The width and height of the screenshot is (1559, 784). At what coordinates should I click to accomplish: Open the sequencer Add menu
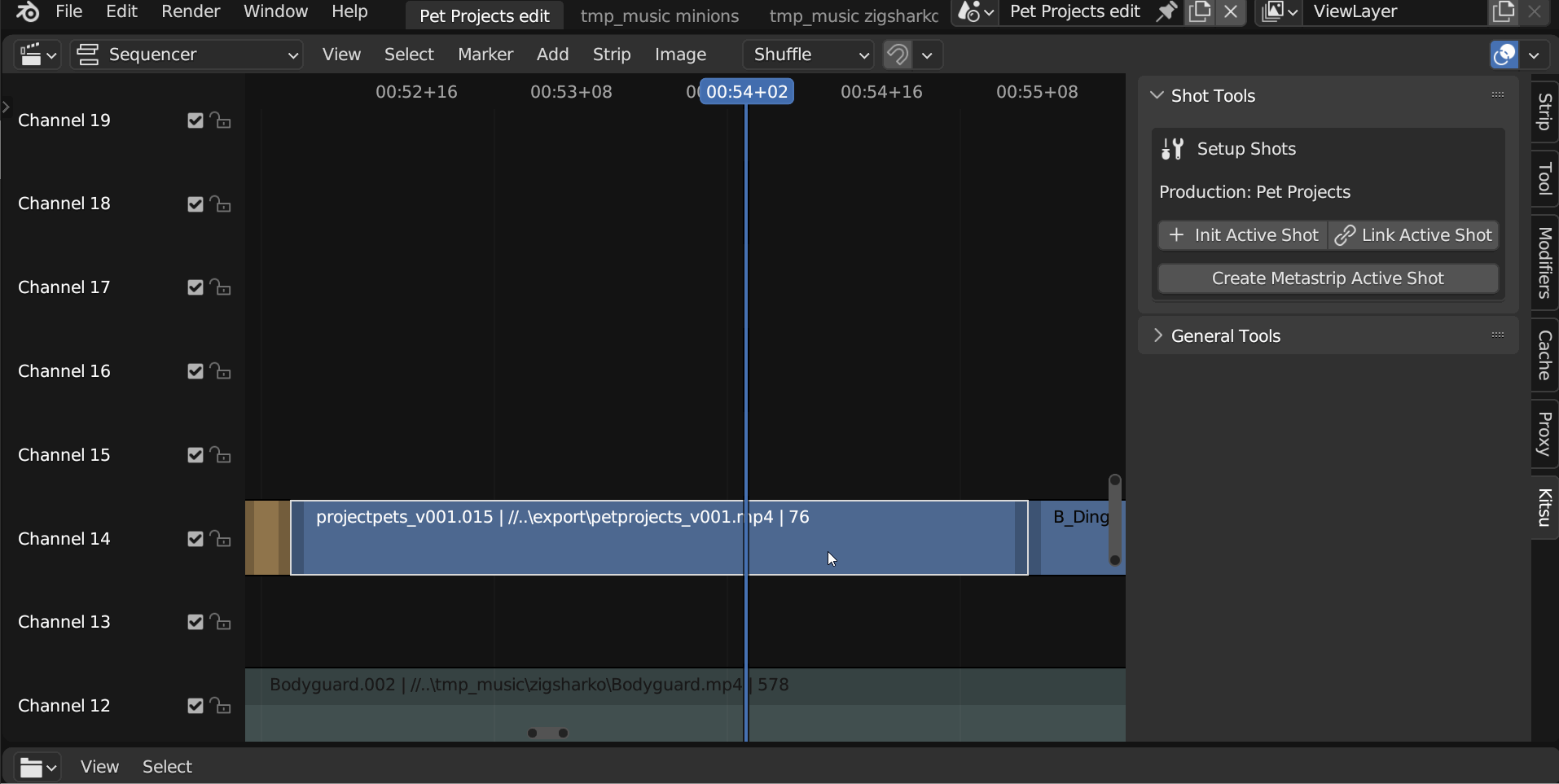pos(552,55)
